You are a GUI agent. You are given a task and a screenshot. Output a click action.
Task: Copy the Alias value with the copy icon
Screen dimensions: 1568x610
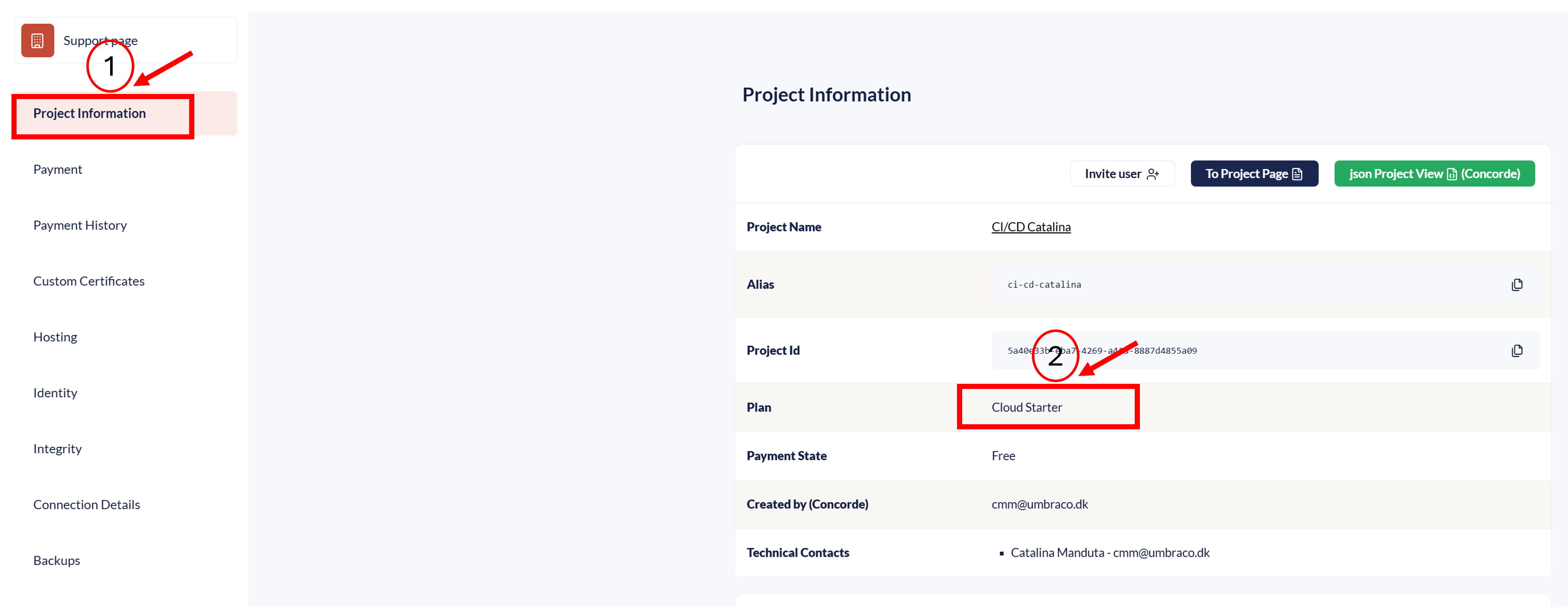click(1516, 285)
